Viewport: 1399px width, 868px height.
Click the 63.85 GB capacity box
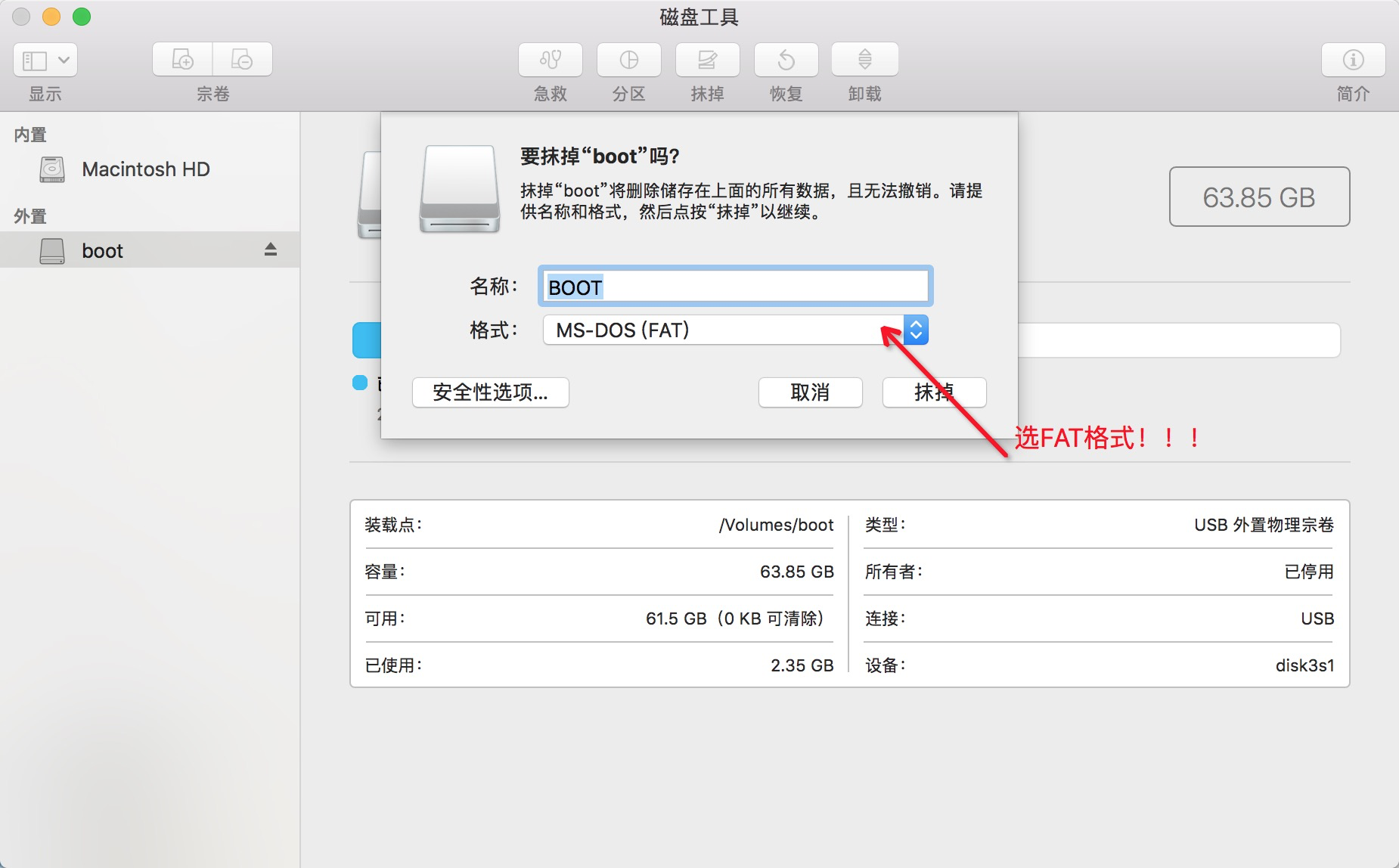point(1259,197)
